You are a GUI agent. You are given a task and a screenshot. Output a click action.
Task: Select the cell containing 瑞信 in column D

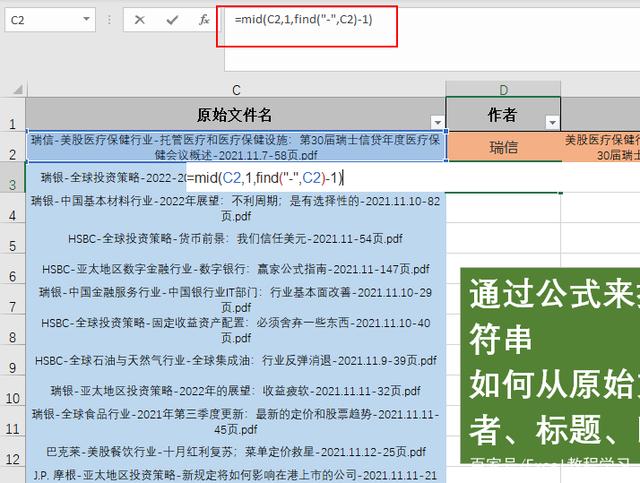pyautogui.click(x=503, y=147)
